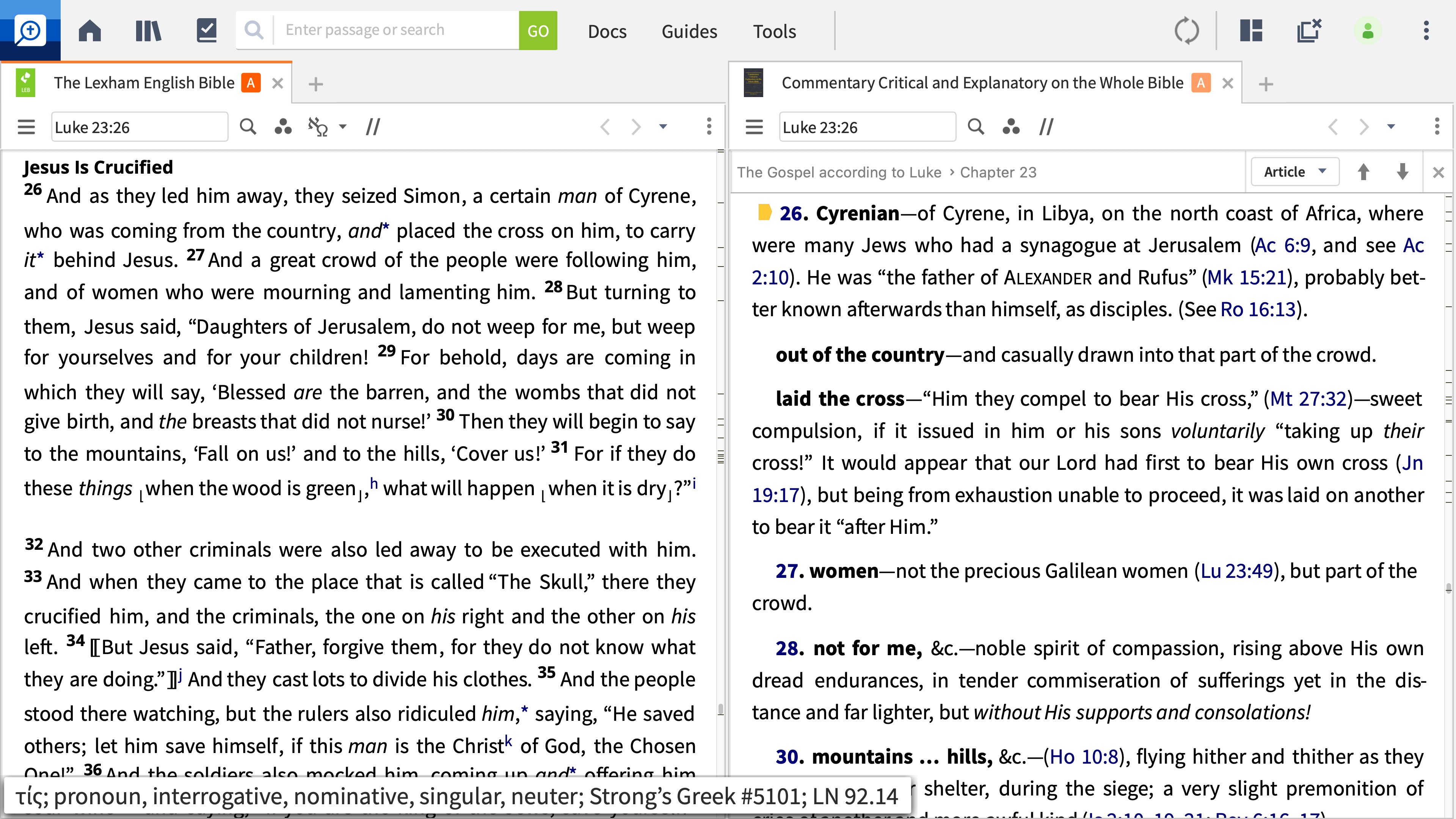The width and height of the screenshot is (1456, 819).
Task: Focus the passage or search input field
Action: [x=395, y=30]
